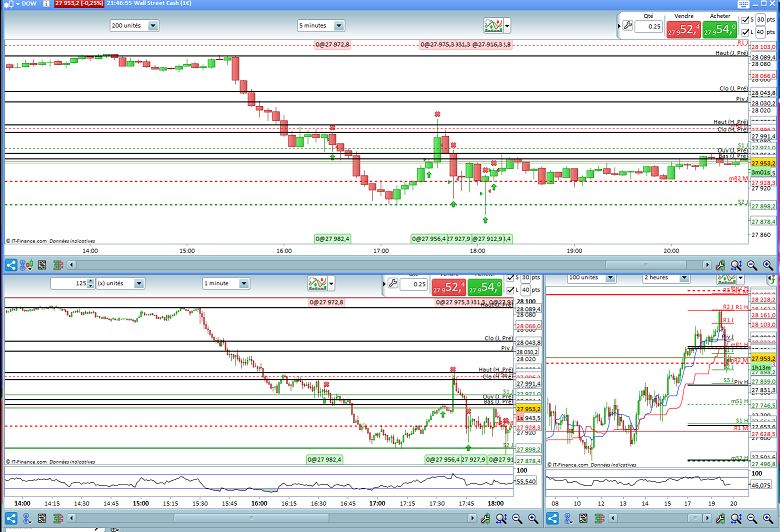
Task: Click the 125 units input field
Action: [x=69, y=284]
